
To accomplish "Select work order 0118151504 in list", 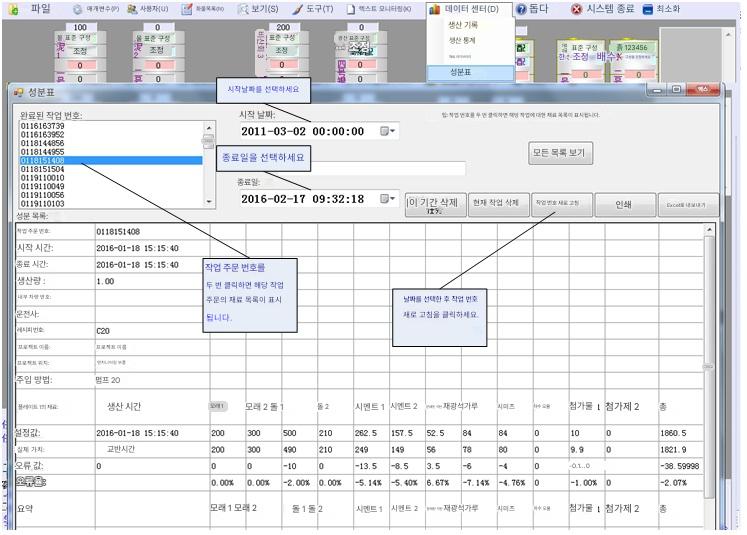I will tap(43, 170).
